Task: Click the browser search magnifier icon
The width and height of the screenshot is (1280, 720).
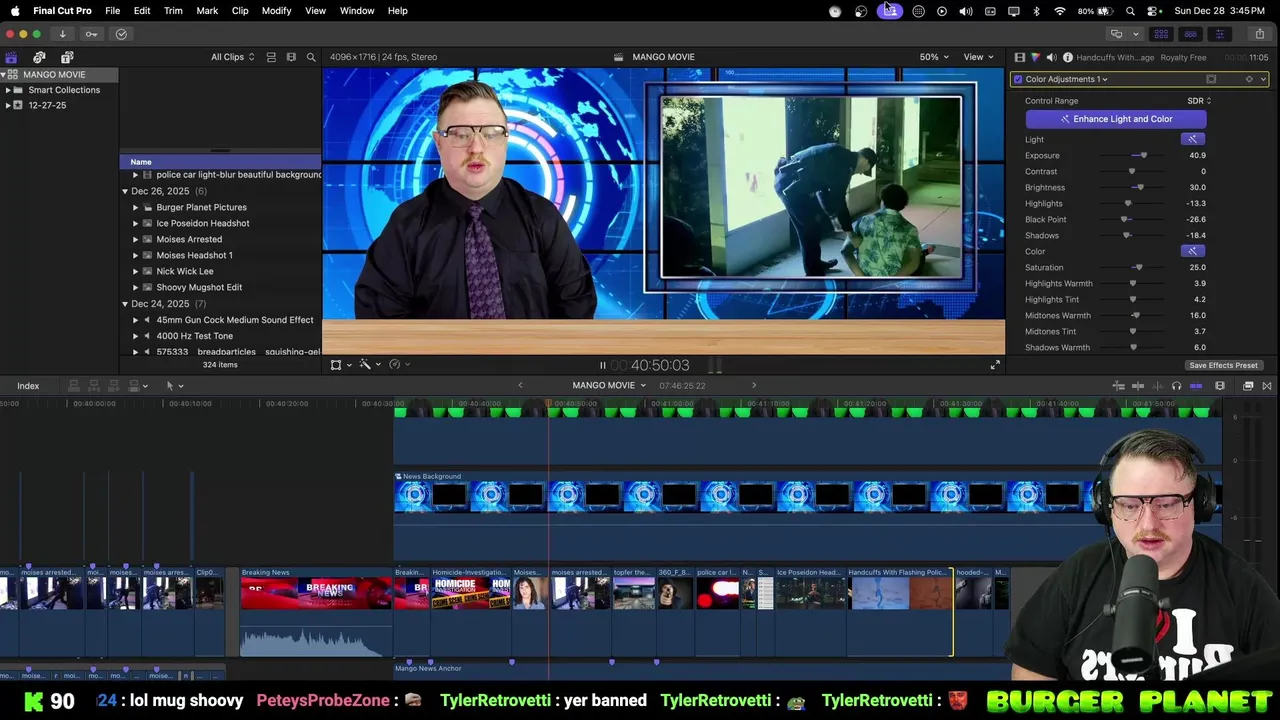Action: coord(311,57)
